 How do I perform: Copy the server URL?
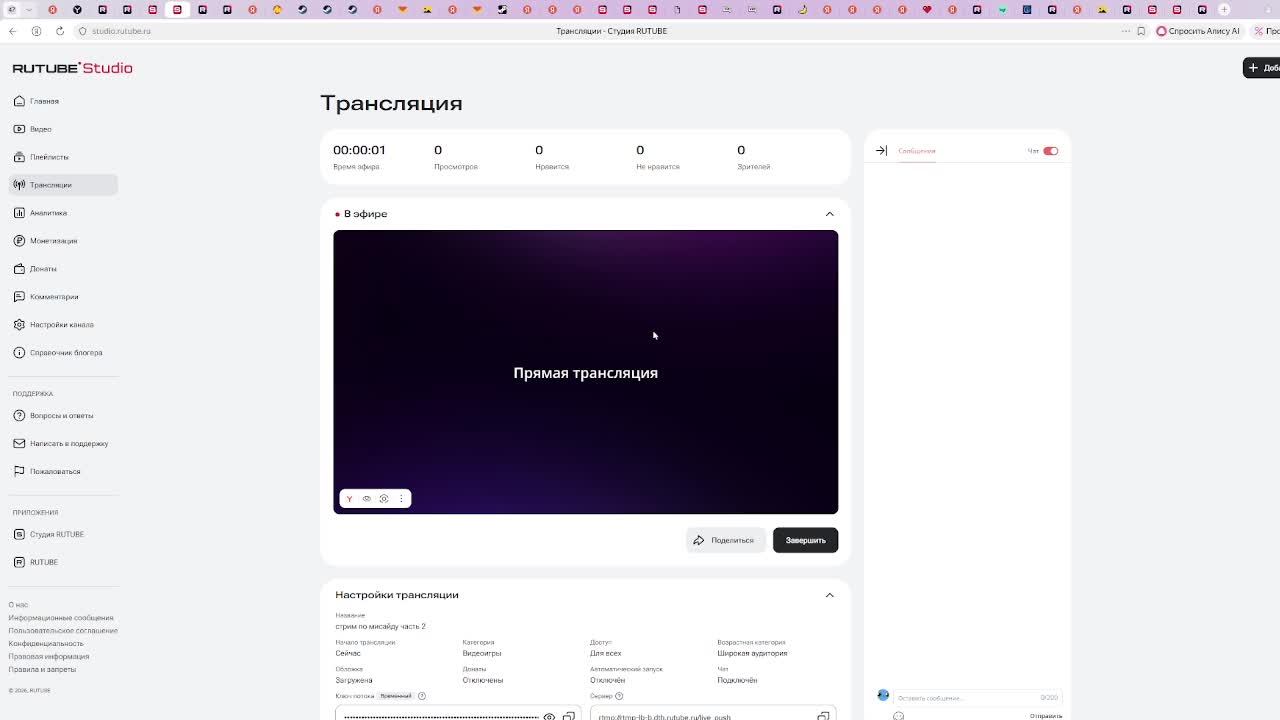point(823,717)
